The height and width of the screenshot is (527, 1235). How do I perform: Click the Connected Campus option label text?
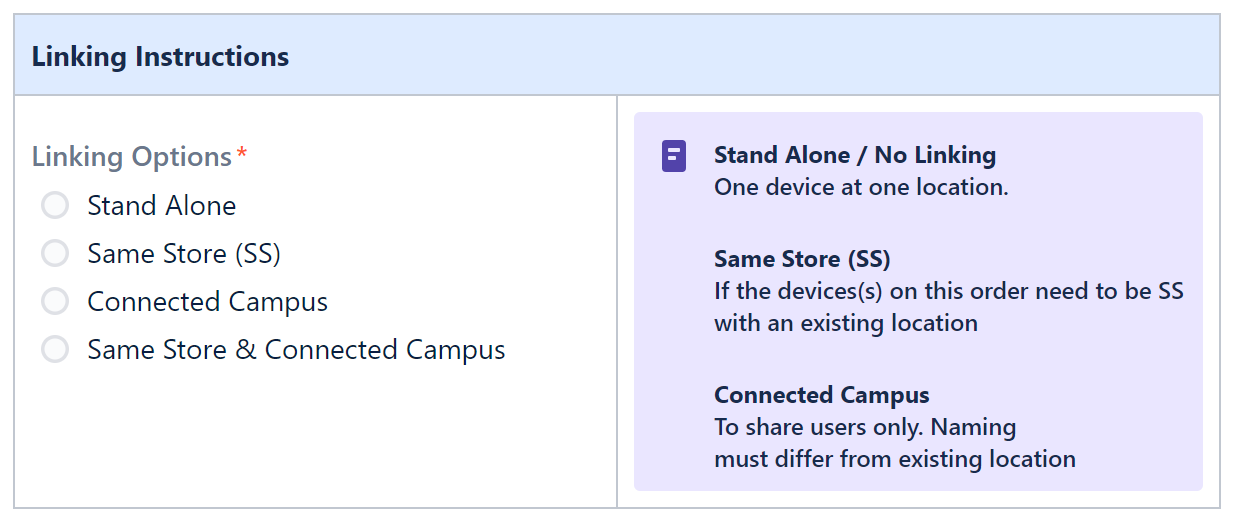point(207,302)
